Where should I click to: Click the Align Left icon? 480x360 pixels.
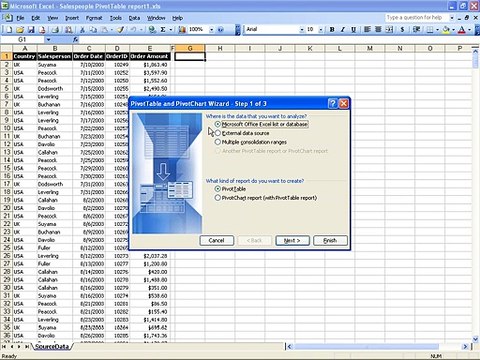tap(367, 30)
